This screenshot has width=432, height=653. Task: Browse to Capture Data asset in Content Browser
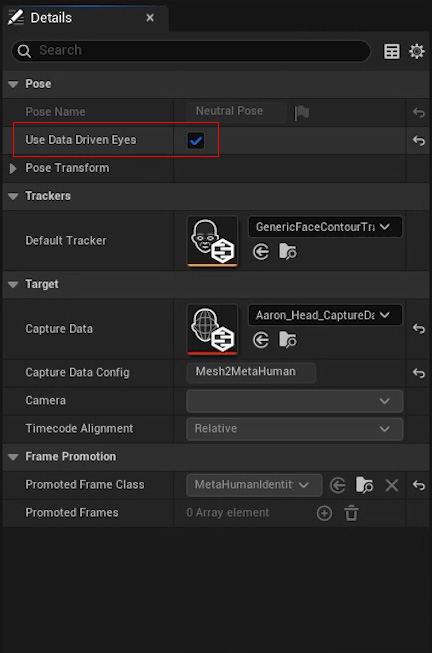click(287, 340)
